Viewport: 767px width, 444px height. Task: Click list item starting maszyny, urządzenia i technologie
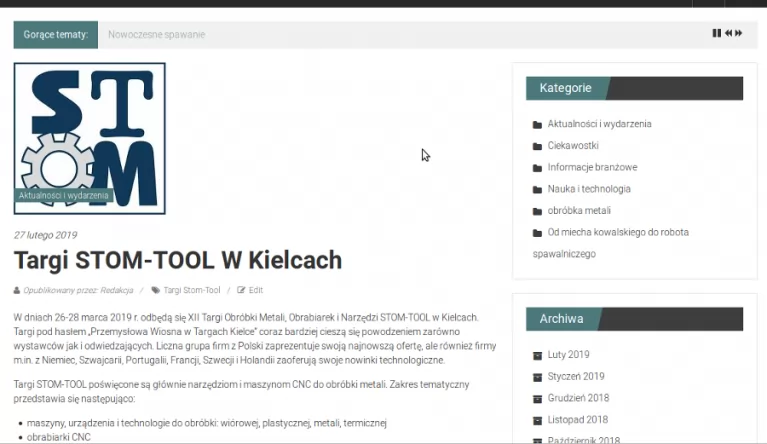coord(206,423)
